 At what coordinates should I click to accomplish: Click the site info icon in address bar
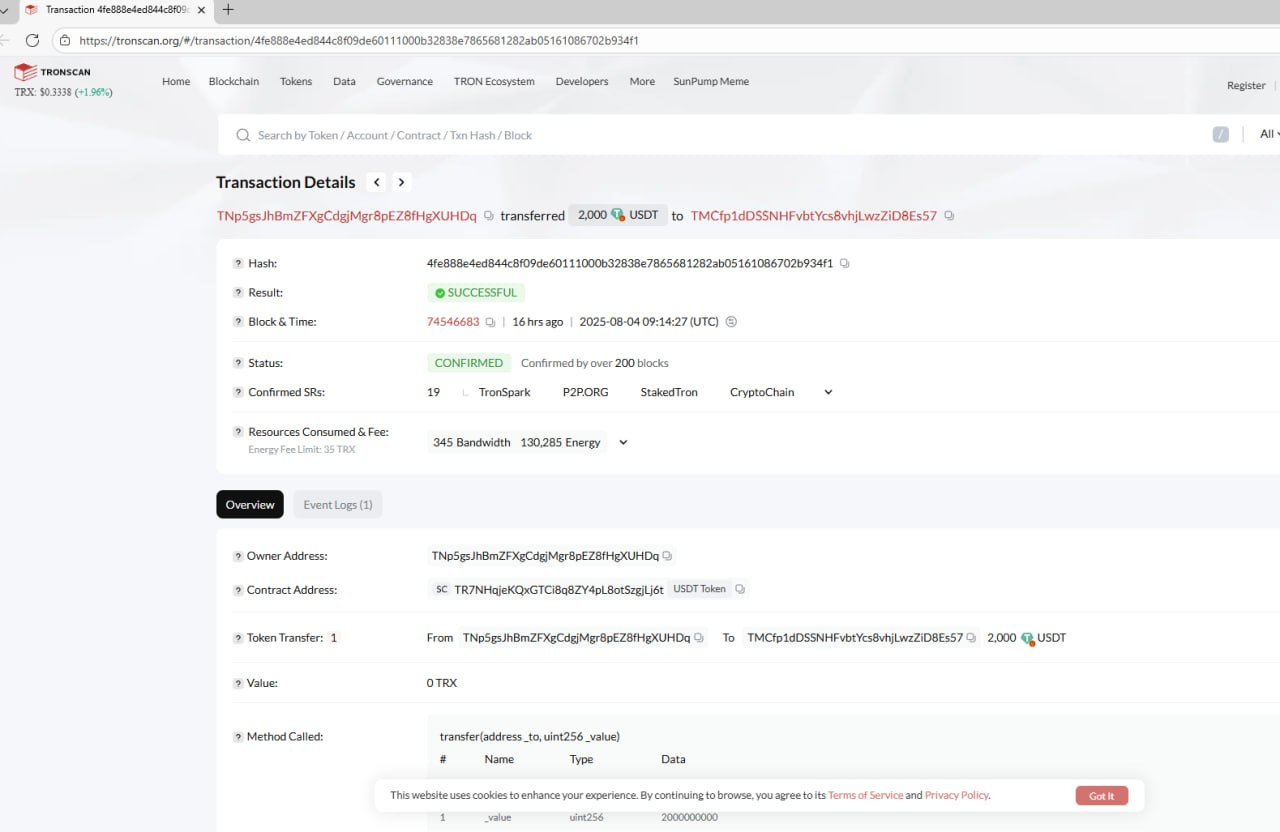(x=65, y=40)
